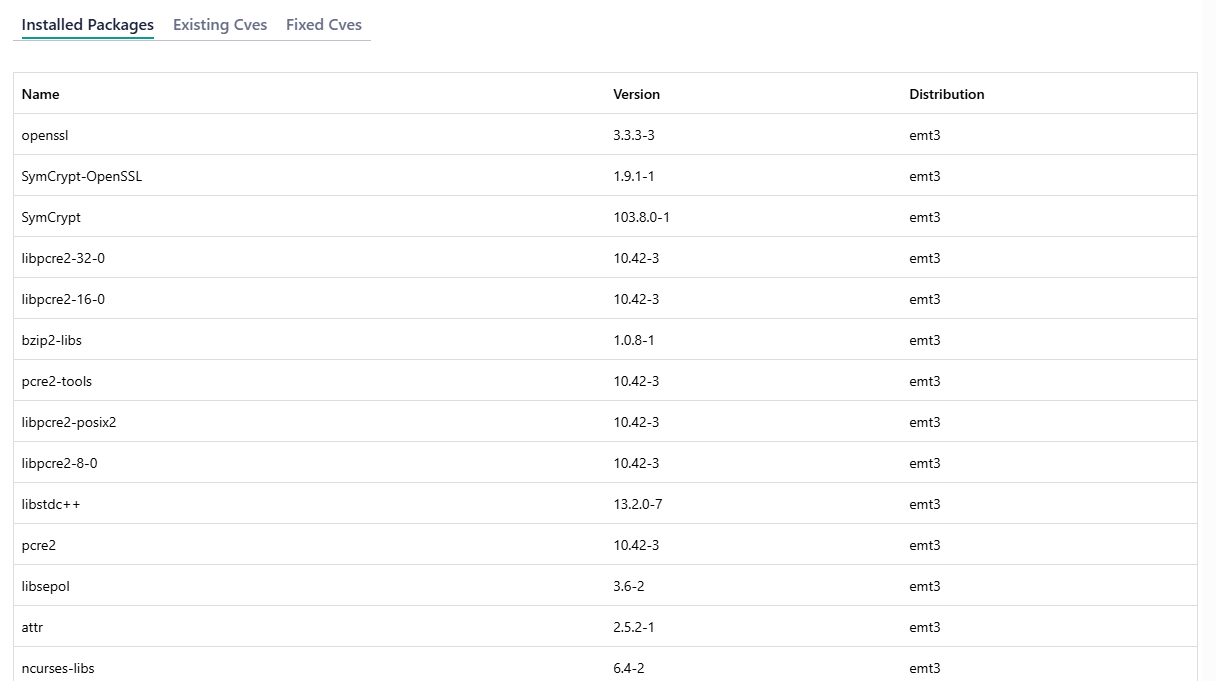Image resolution: width=1216 pixels, height=681 pixels.
Task: Select the libstdc++ package row
Action: pyautogui.click(x=50, y=504)
